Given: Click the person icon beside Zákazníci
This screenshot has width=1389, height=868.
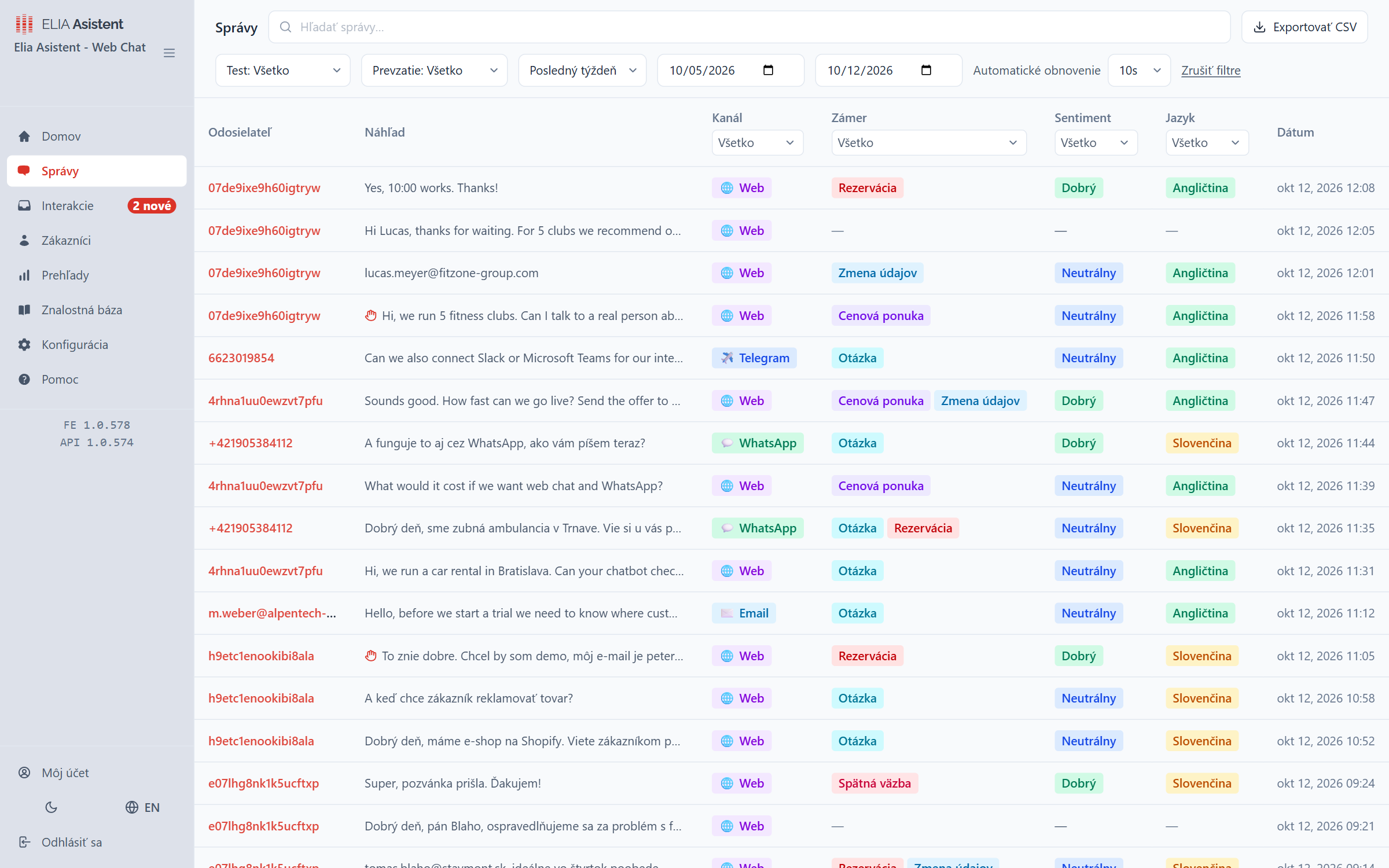Looking at the screenshot, I should pos(24,241).
